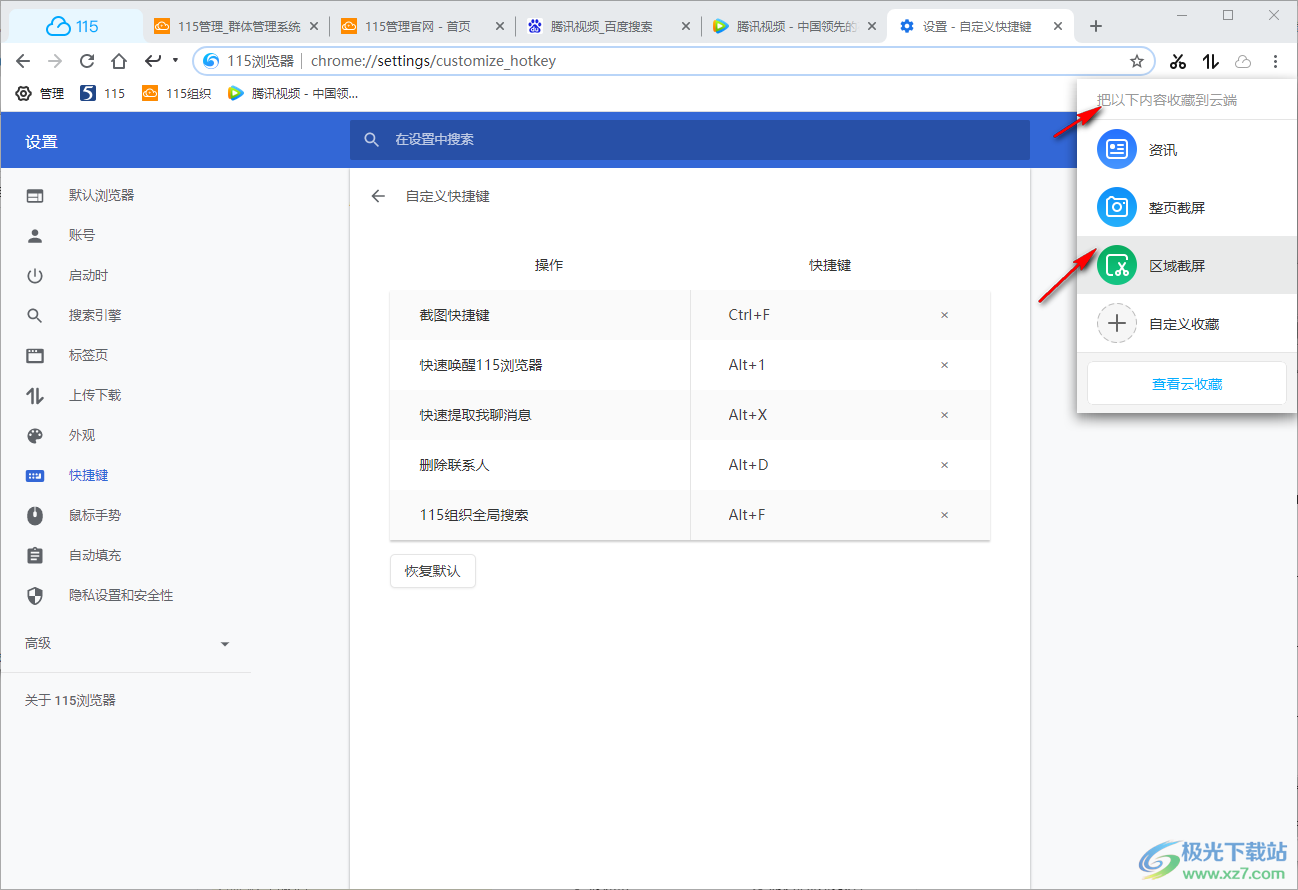
Task: Open the 管理 bookmark
Action: pyautogui.click(x=40, y=93)
